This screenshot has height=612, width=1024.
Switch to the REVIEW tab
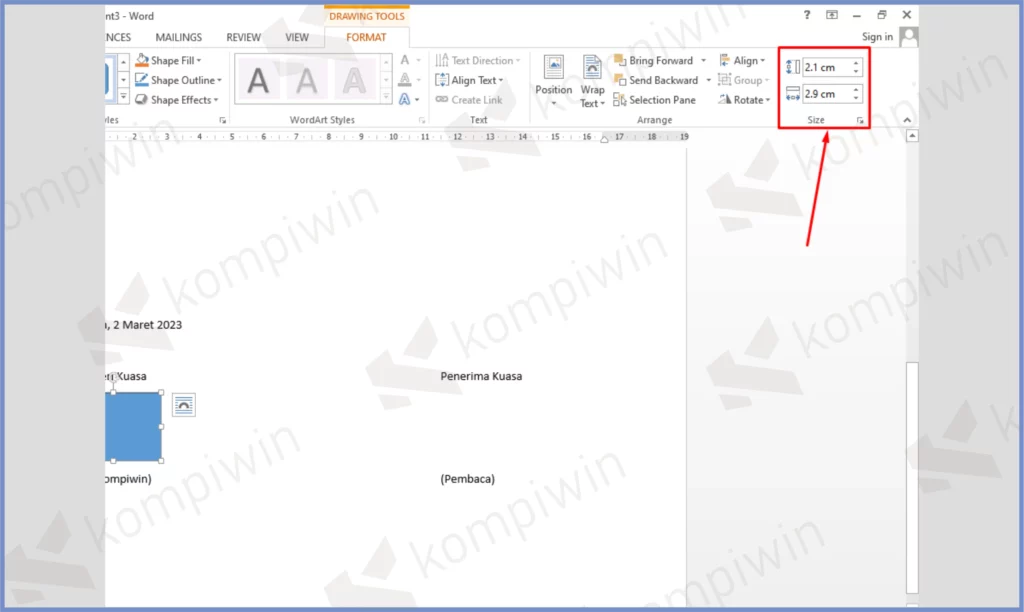pyautogui.click(x=243, y=37)
